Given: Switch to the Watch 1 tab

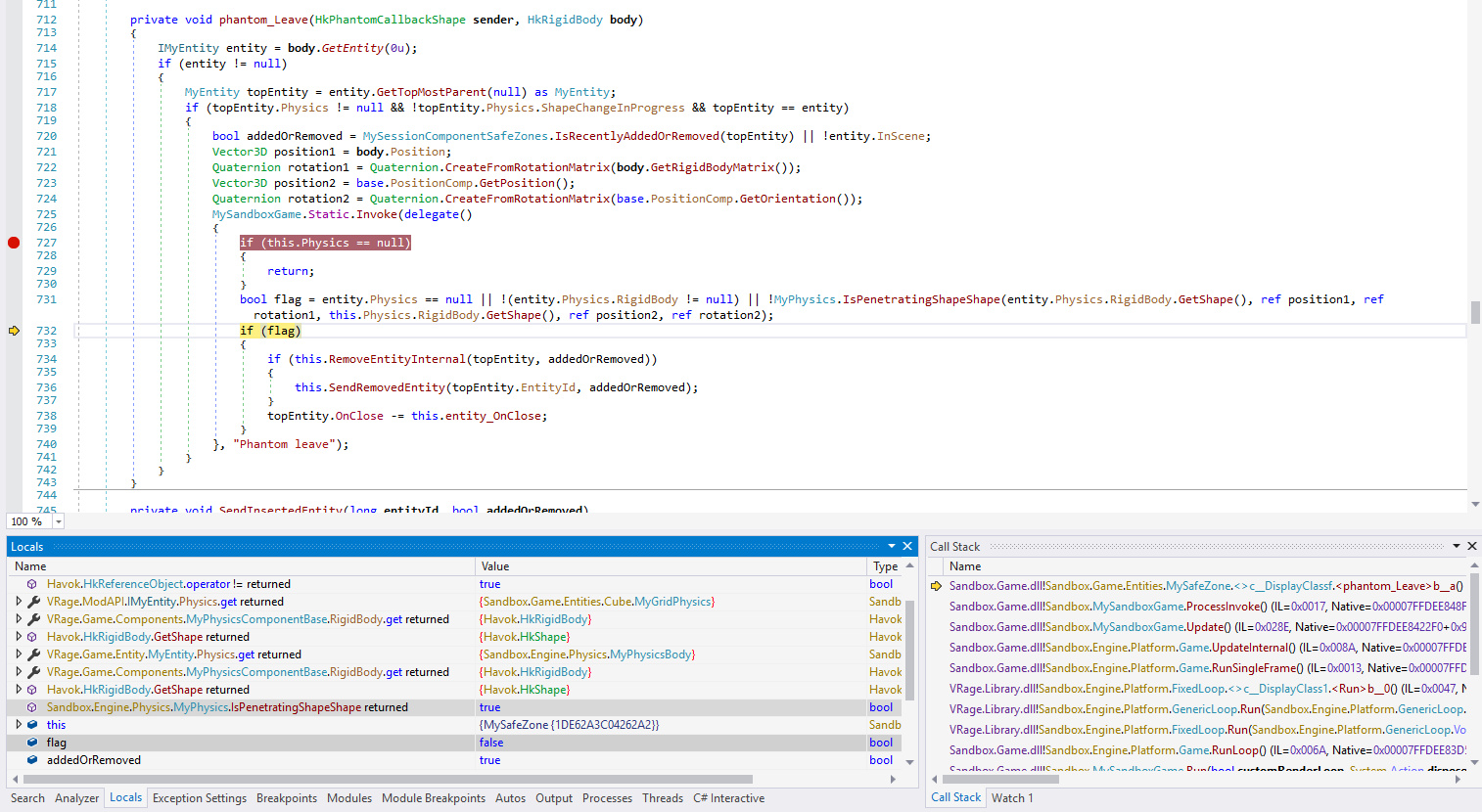Looking at the screenshot, I should pos(1011,797).
